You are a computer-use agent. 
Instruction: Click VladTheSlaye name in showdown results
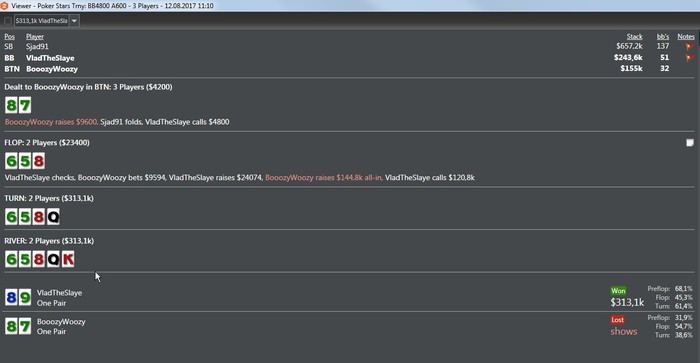tap(59, 293)
